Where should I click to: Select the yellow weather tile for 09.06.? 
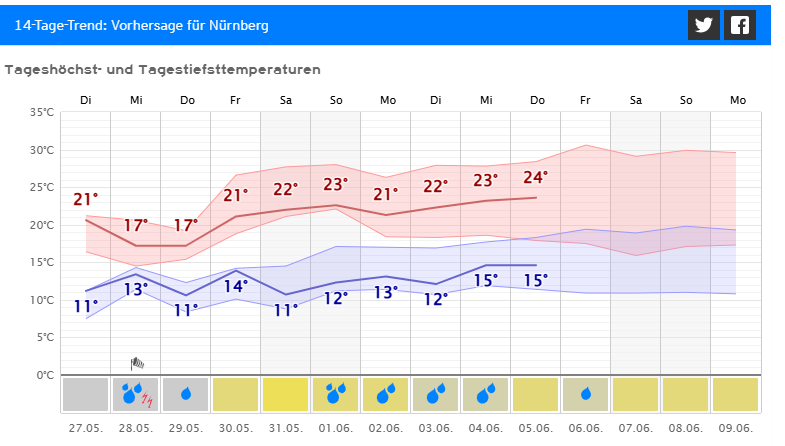coord(736,394)
